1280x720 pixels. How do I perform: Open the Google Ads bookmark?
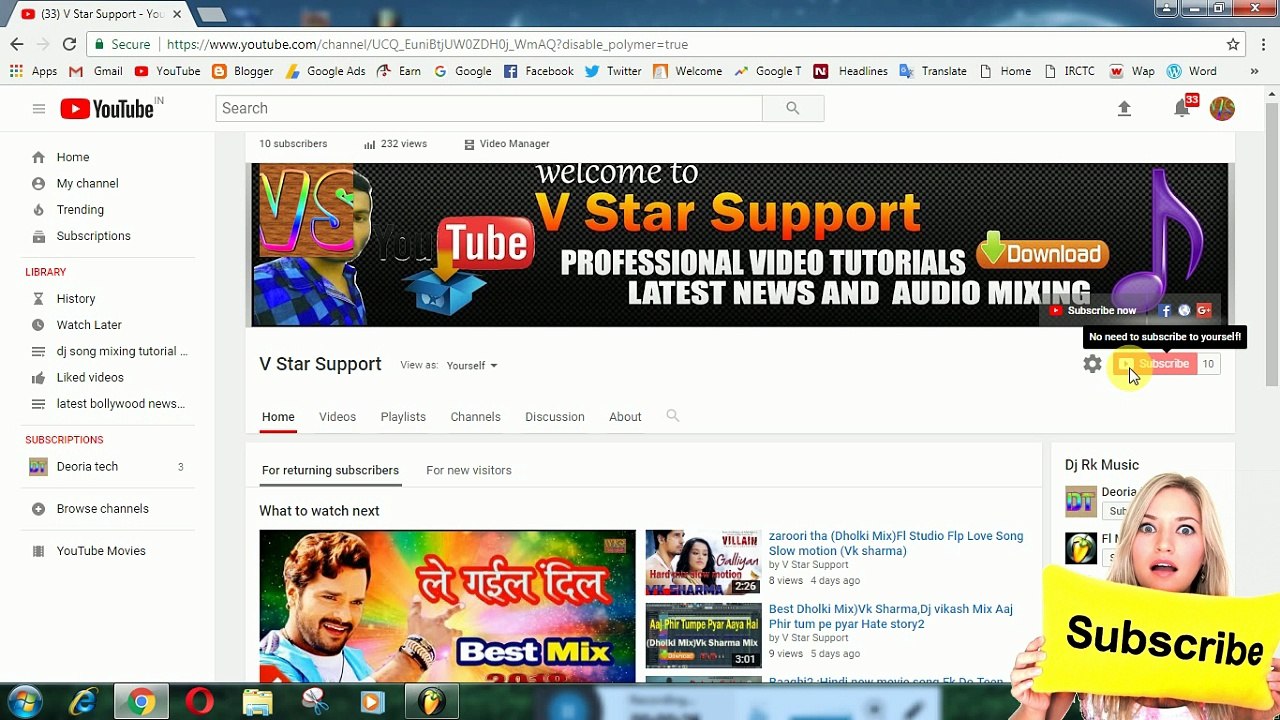(326, 71)
